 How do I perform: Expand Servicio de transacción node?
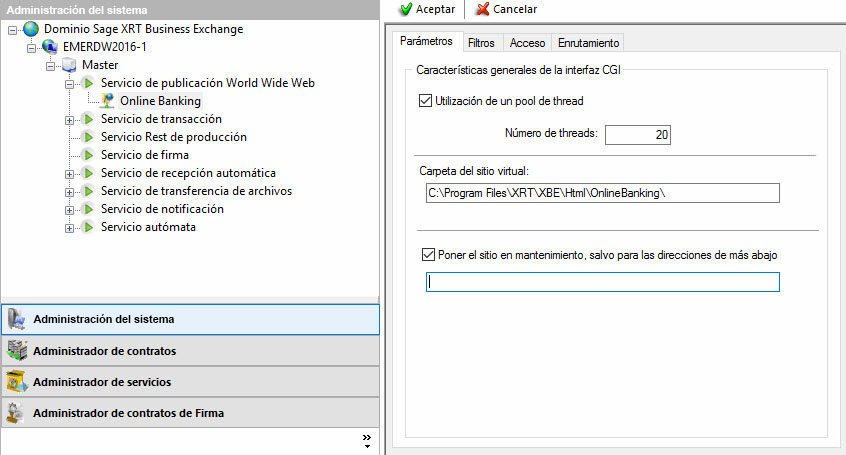(70, 119)
